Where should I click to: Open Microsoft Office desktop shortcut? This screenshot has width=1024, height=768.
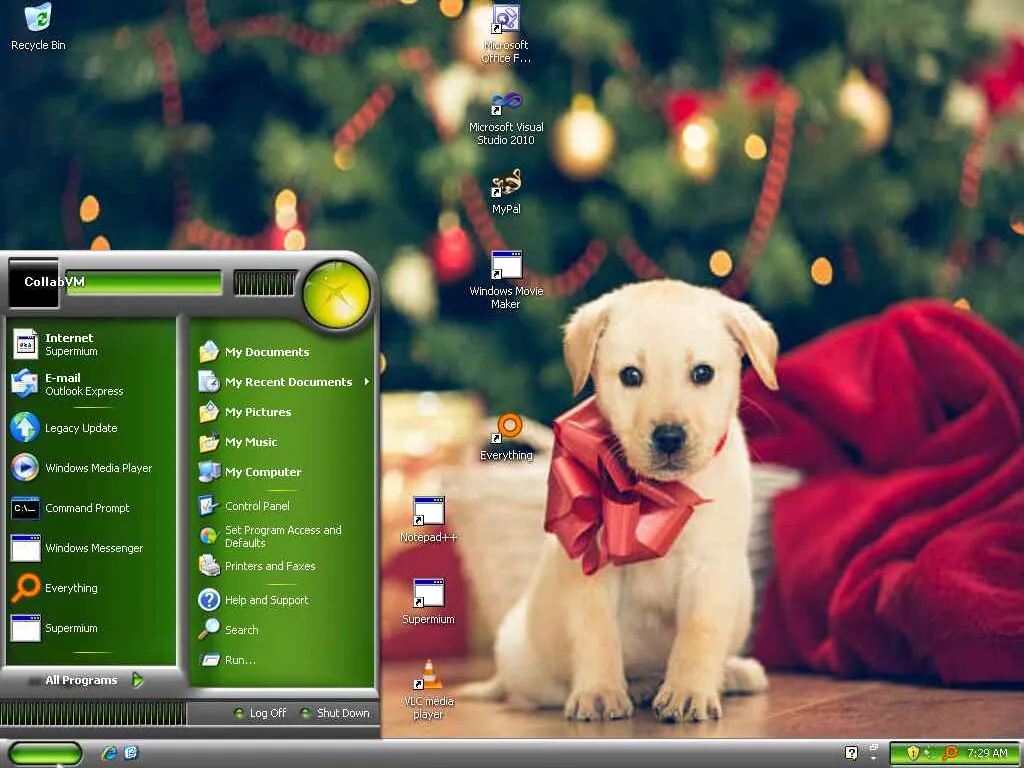click(505, 34)
